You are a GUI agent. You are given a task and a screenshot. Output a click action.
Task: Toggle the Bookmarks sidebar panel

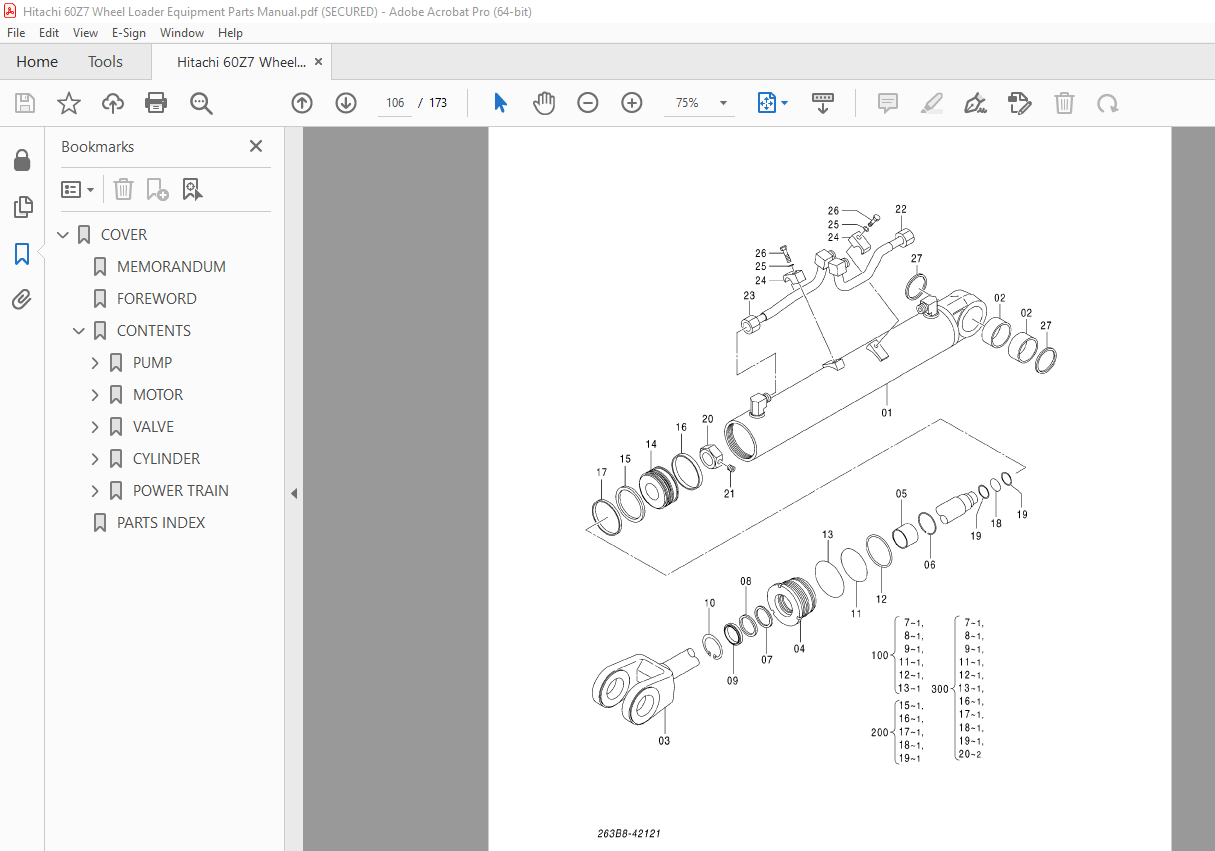click(22, 254)
